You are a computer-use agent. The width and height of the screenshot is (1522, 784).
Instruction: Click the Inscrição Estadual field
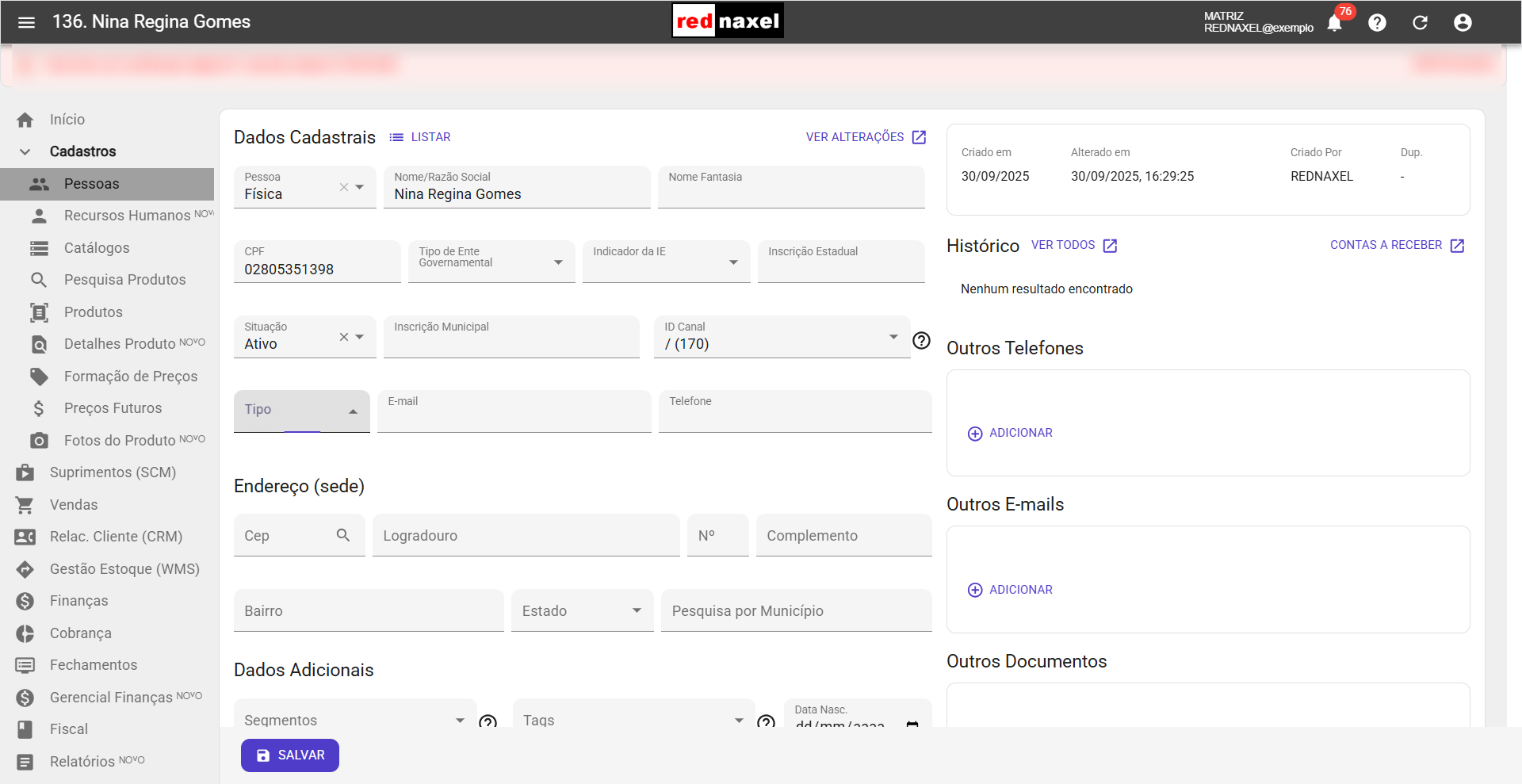pyautogui.click(x=841, y=262)
